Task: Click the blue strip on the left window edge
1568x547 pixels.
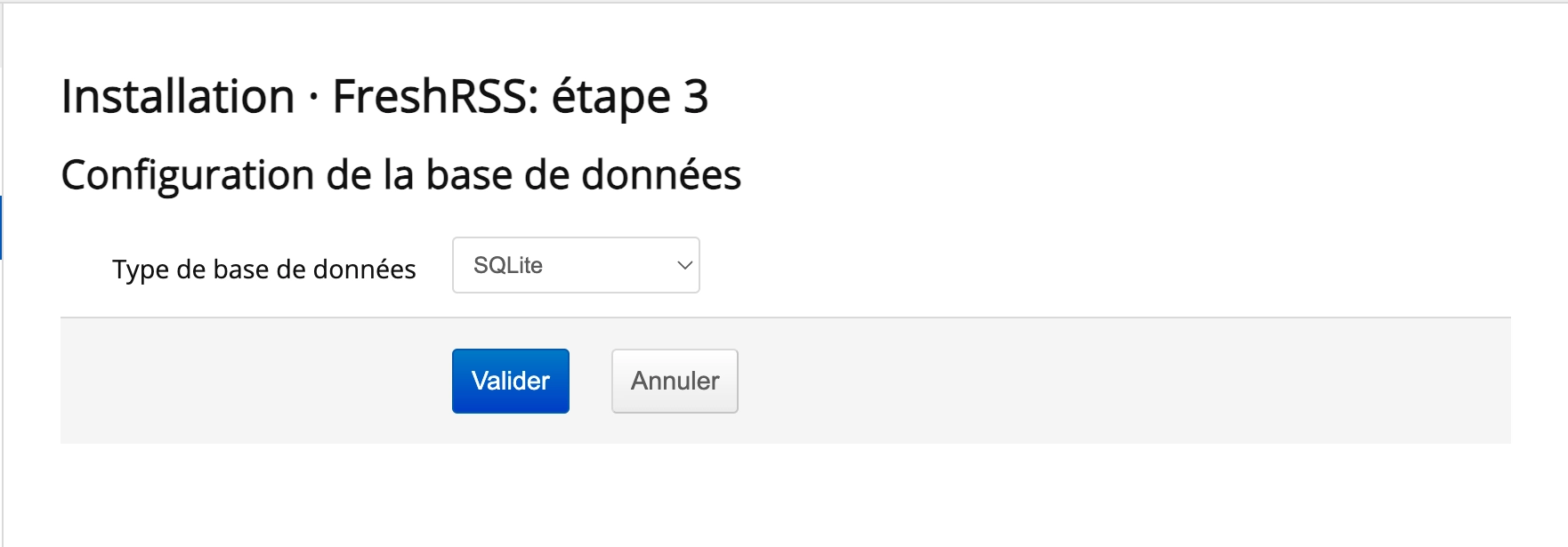Action: tap(1, 228)
